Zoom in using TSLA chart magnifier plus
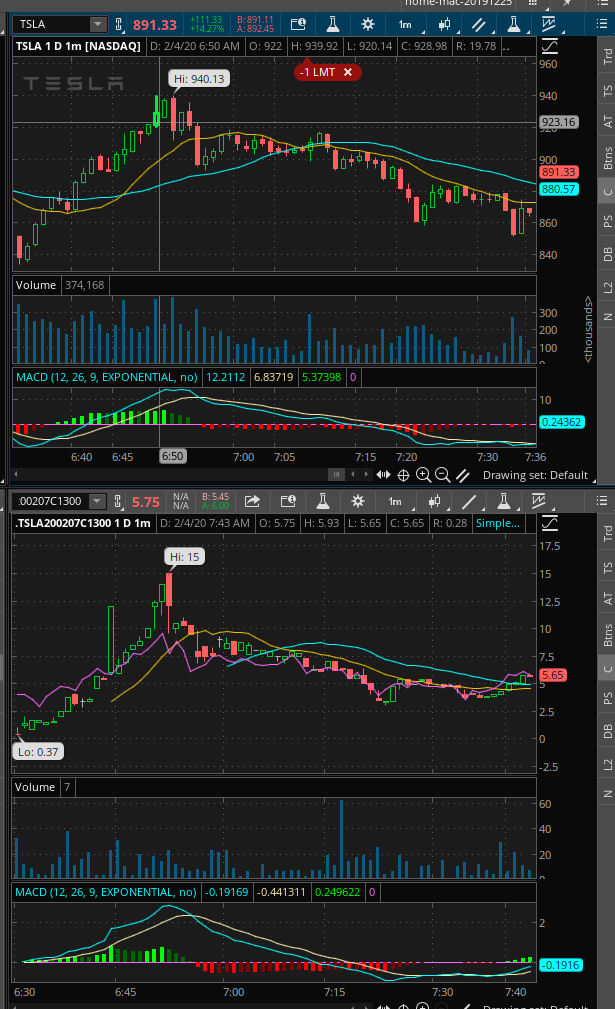Screen dimensions: 615x1009 423,475
